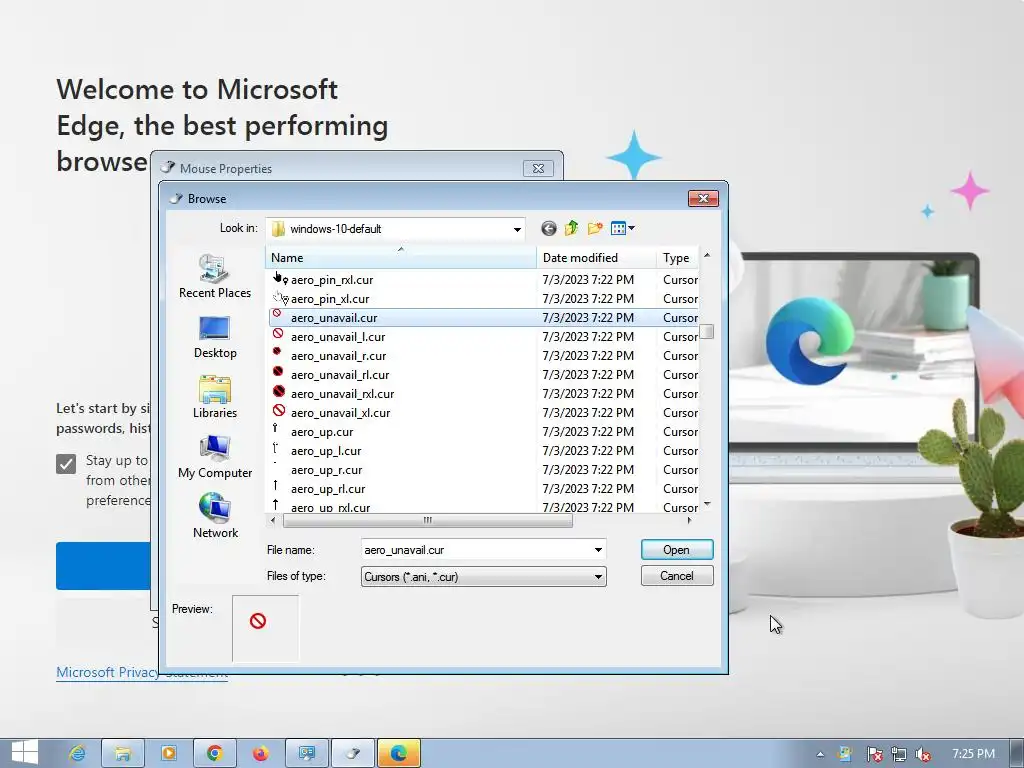Show hidden system tray icons
Viewport: 1024px width, 768px height.
tap(820, 754)
